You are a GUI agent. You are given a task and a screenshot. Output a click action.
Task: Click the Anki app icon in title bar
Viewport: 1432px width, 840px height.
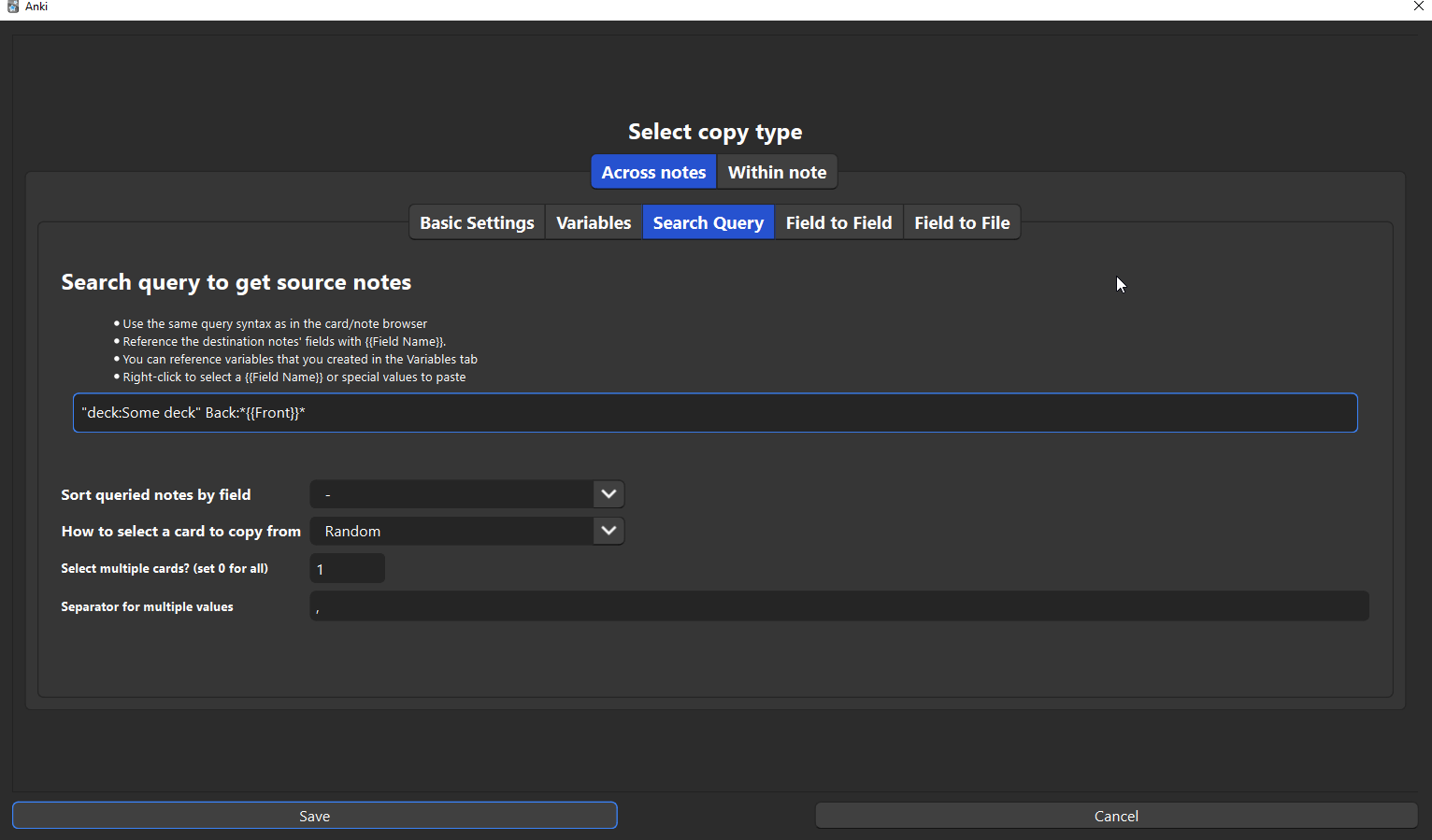pyautogui.click(x=13, y=7)
